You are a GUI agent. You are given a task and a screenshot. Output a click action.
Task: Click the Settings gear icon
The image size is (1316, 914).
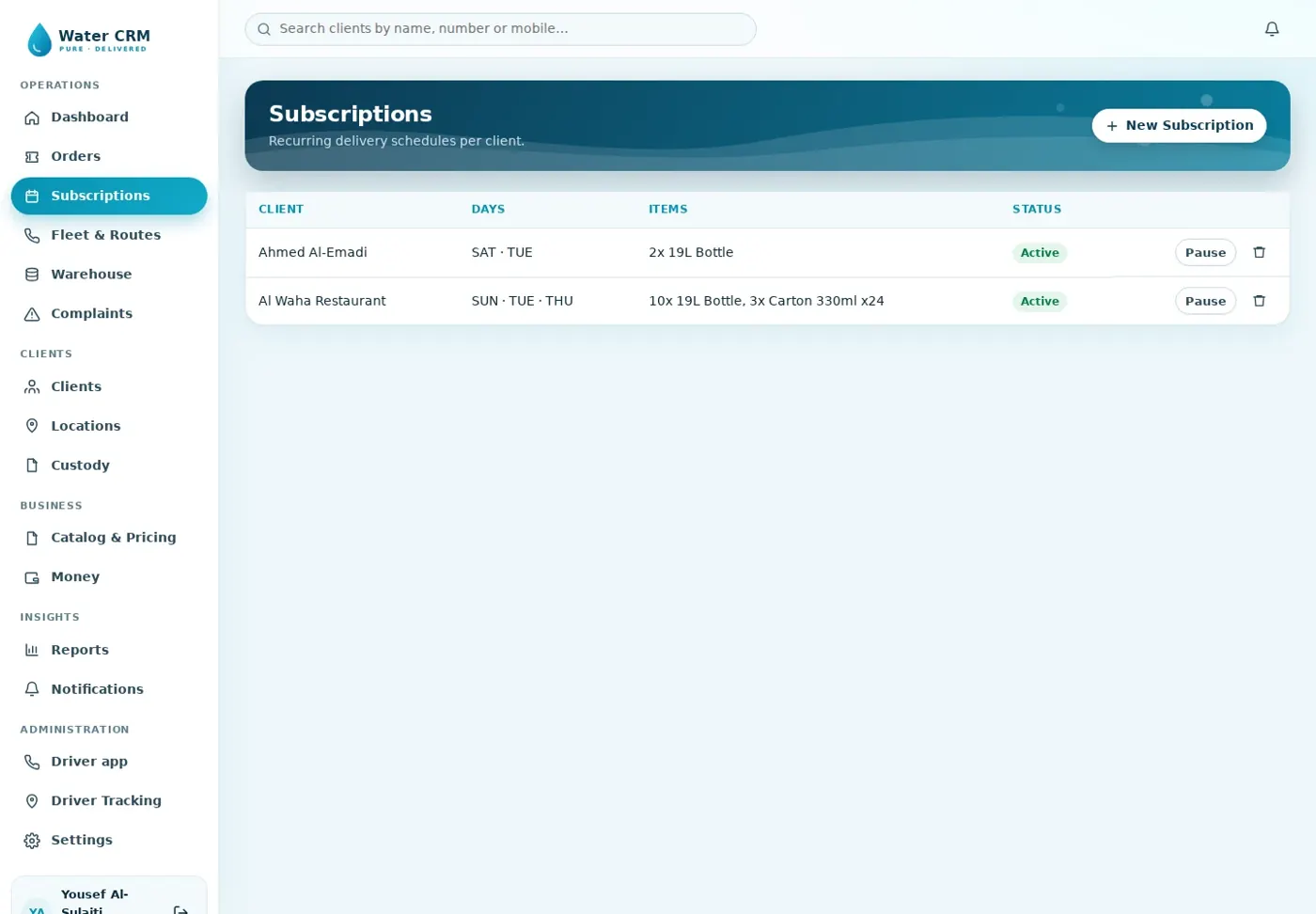click(32, 841)
